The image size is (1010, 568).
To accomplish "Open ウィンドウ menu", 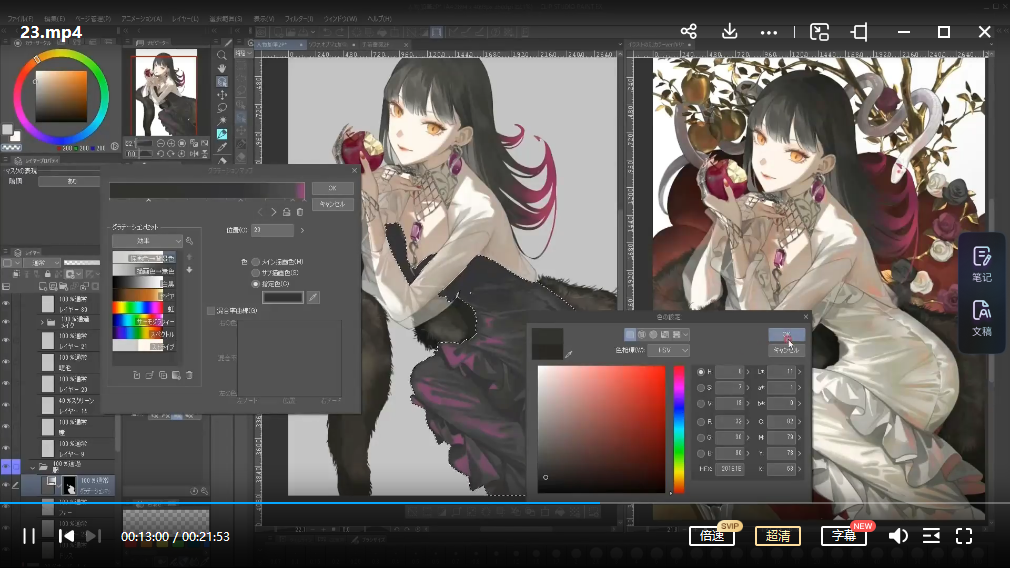I will [340, 19].
